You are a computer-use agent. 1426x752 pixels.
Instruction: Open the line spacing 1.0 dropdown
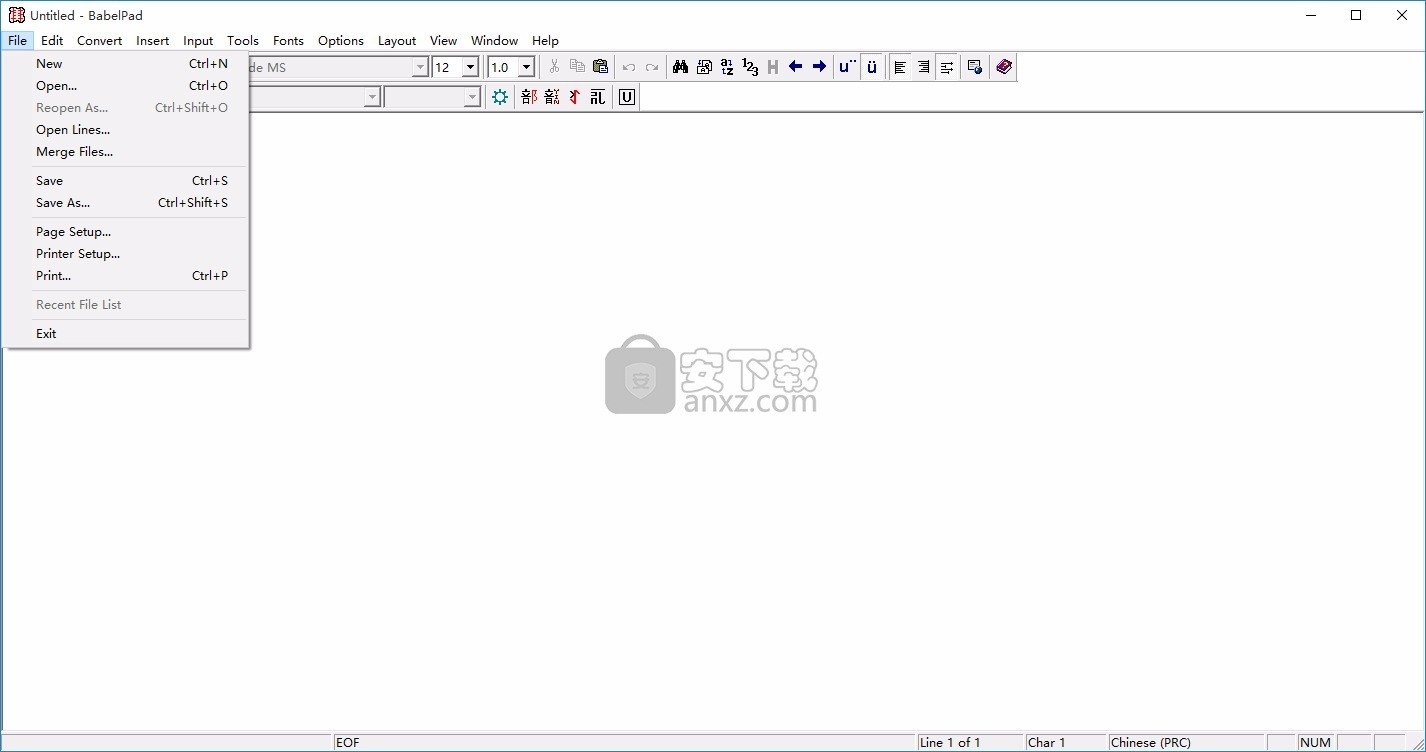[526, 67]
